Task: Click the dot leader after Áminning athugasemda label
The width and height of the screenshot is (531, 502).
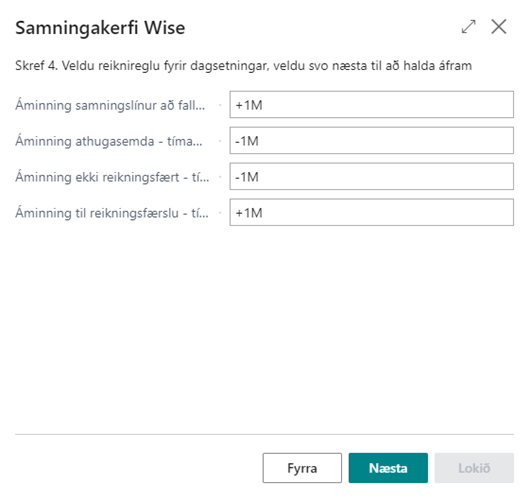Action: pos(220,141)
